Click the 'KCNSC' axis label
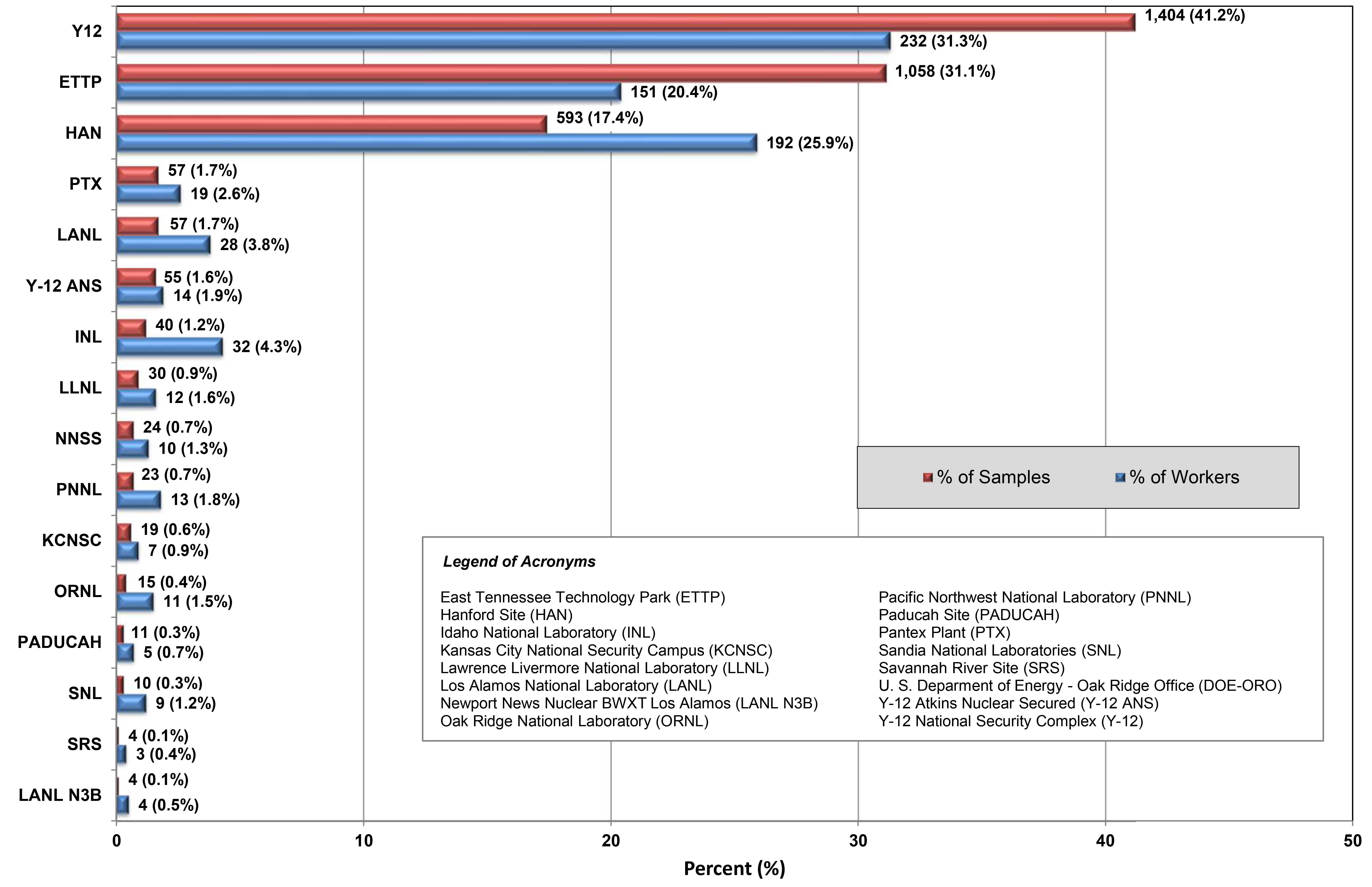The height and width of the screenshot is (887, 1372). click(72, 540)
